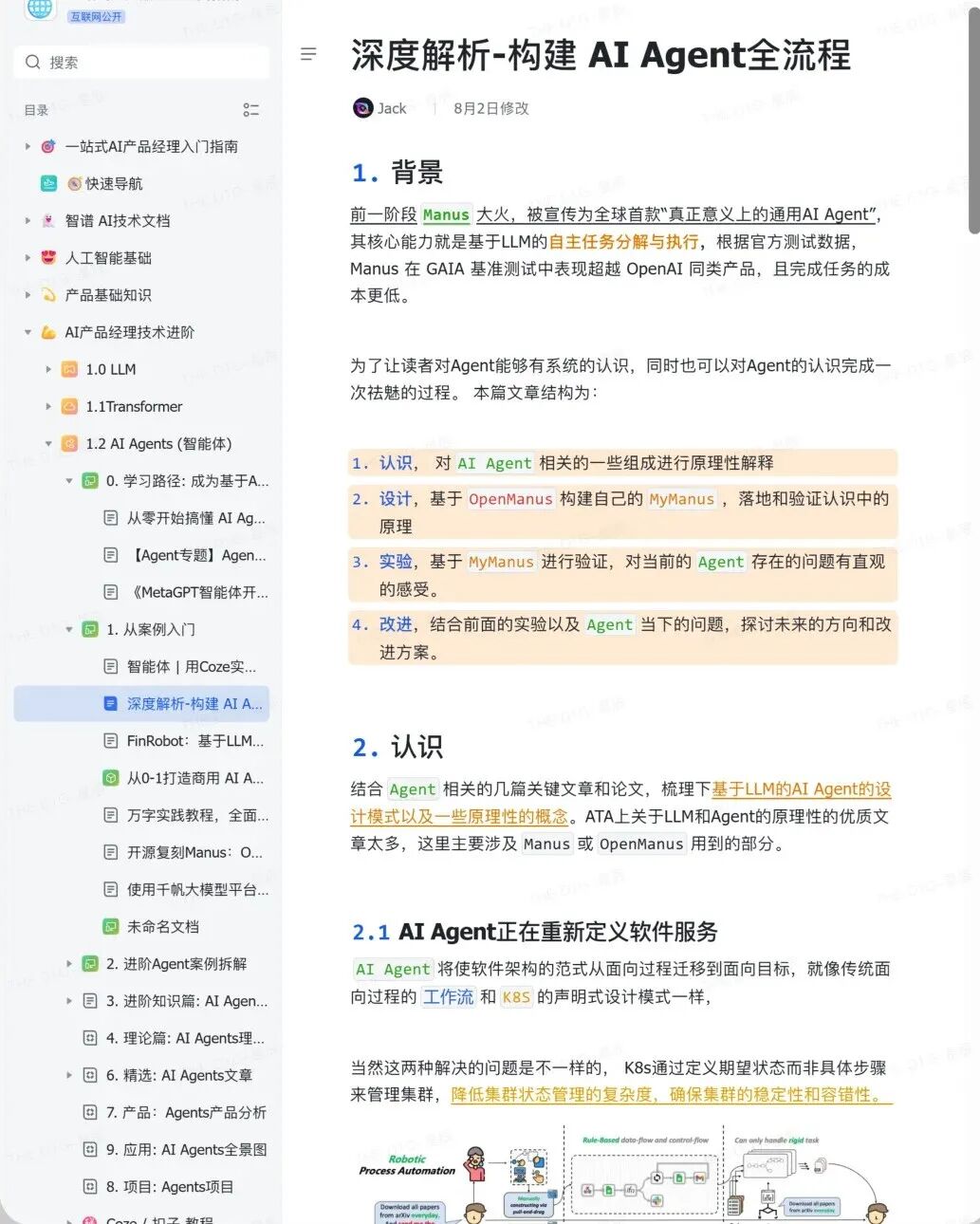Click icon beside 7. 产品: Agents产品分析
The width and height of the screenshot is (980, 1224).
click(90, 1112)
